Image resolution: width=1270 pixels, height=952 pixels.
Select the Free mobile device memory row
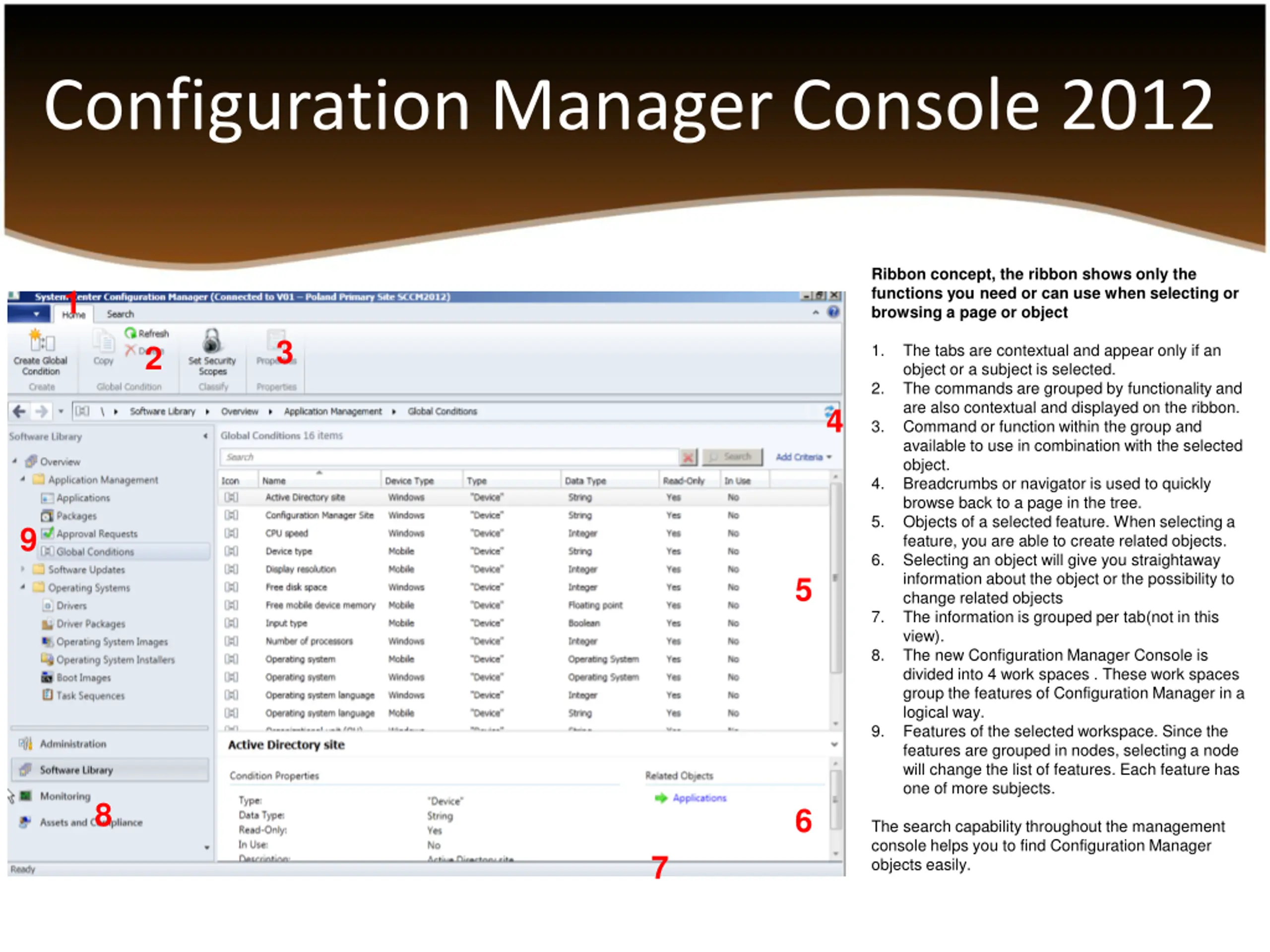[523, 605]
